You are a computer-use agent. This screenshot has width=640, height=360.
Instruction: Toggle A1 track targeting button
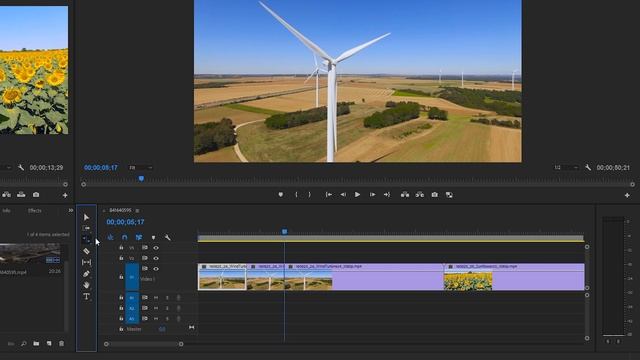tap(132, 298)
